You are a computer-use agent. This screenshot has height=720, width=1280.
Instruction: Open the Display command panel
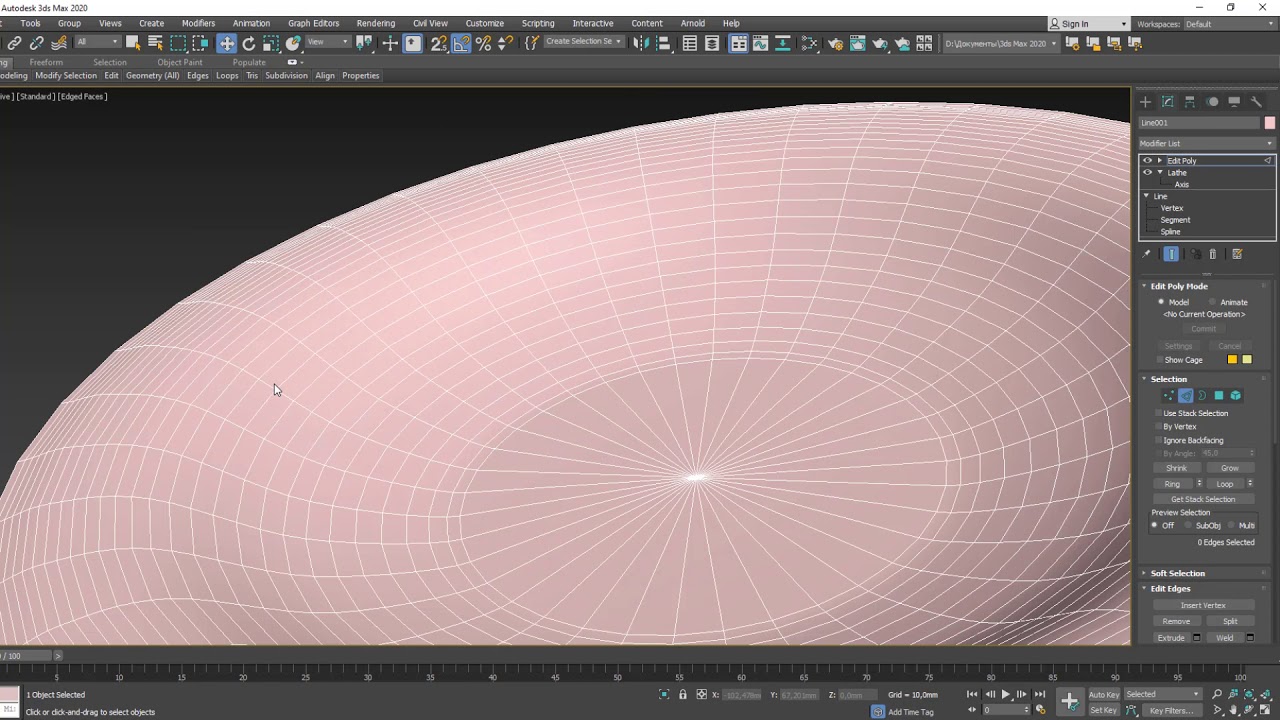tap(1235, 102)
